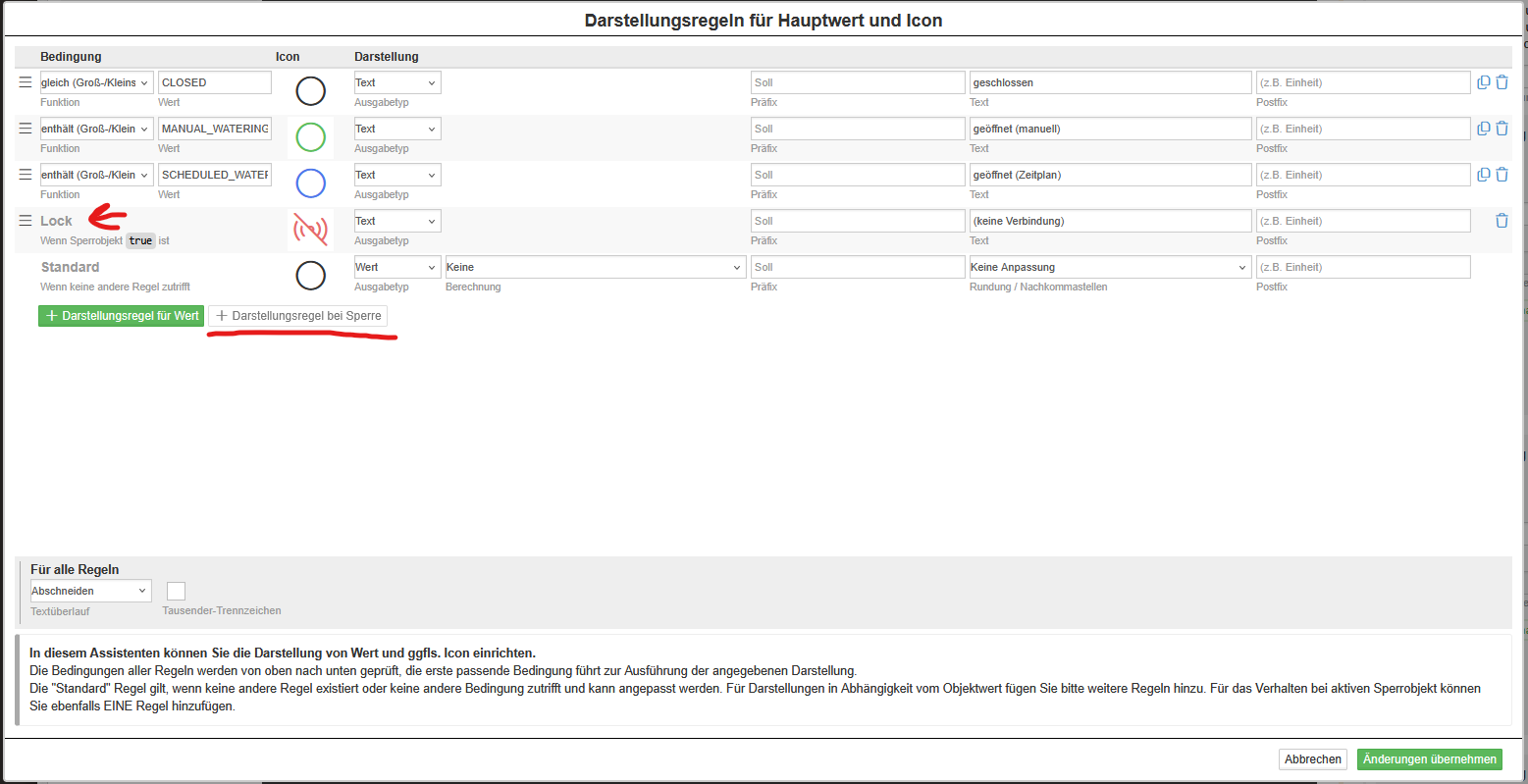Screen dimensions: 1528x784
Task: Open the Textüberlauf dropdown showing Abschneiden
Action: point(90,591)
